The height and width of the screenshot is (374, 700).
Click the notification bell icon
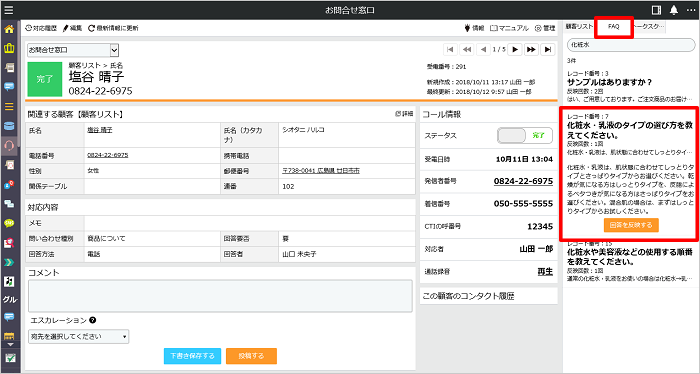click(x=674, y=9)
